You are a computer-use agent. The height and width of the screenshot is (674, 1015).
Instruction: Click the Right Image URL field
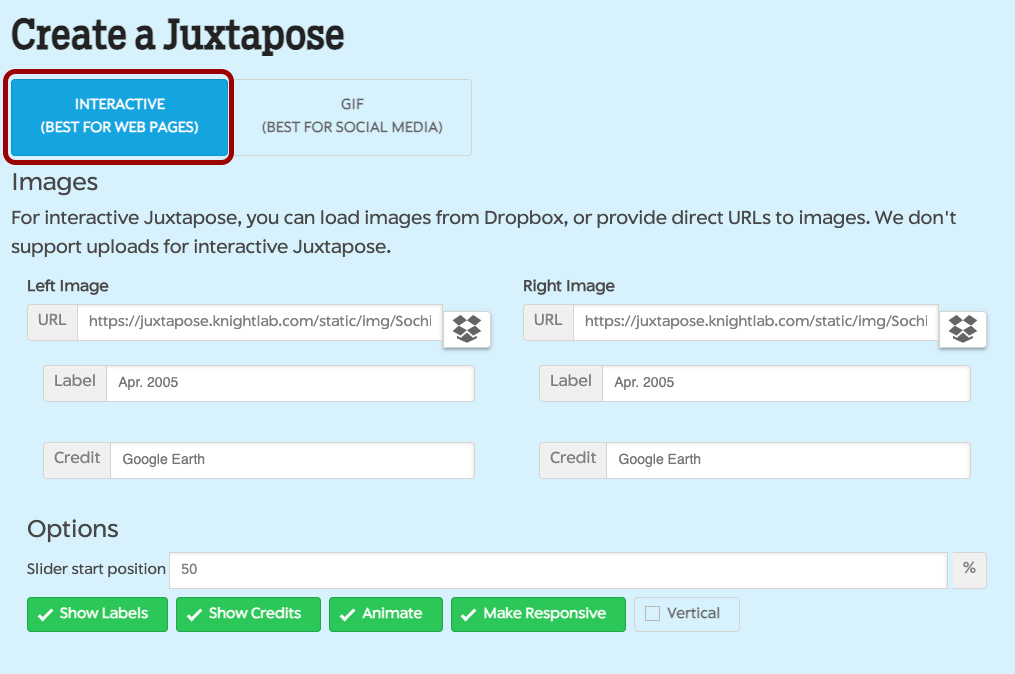tap(756, 322)
